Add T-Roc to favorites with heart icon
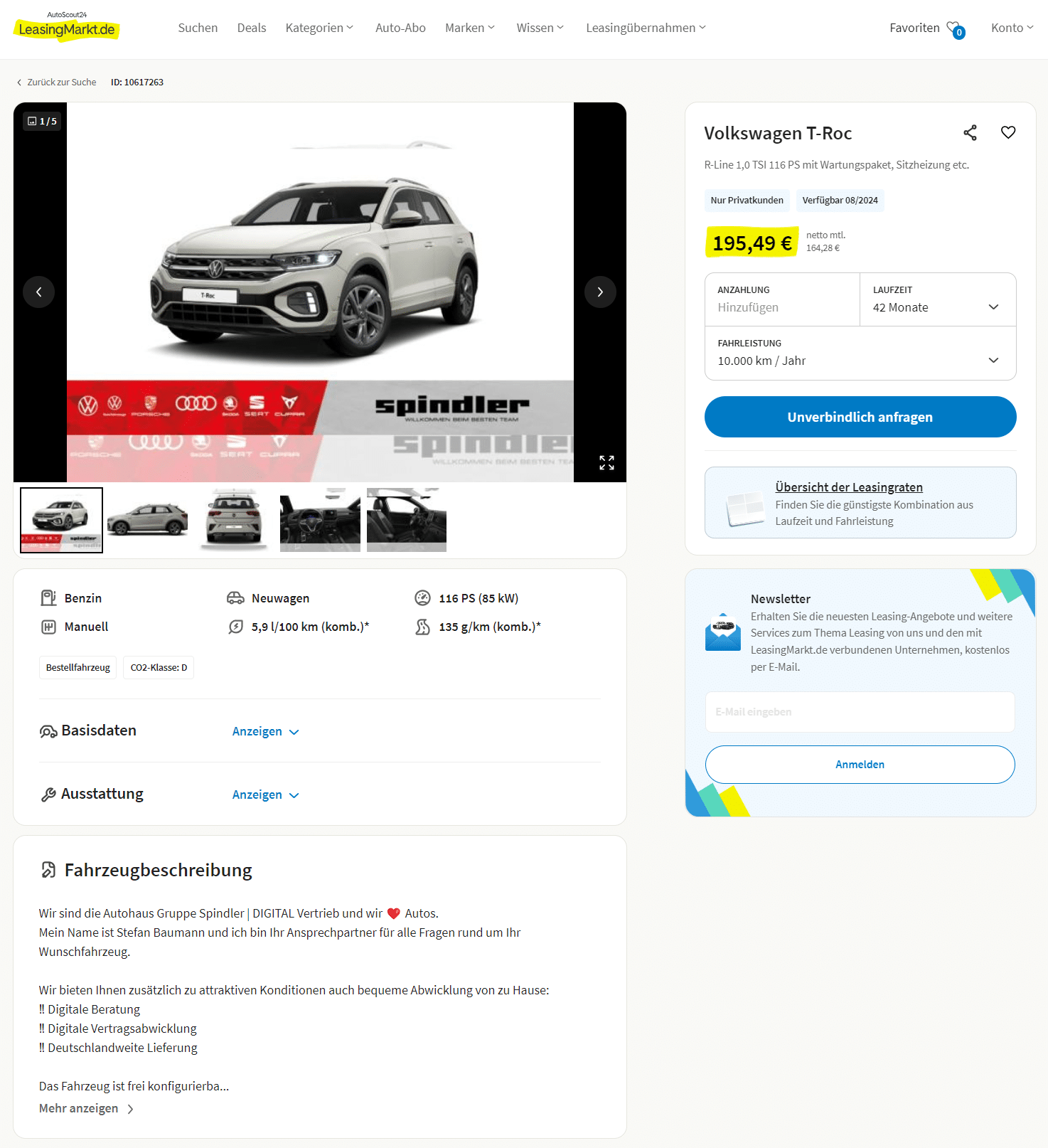This screenshot has width=1048, height=1148. point(1008,132)
